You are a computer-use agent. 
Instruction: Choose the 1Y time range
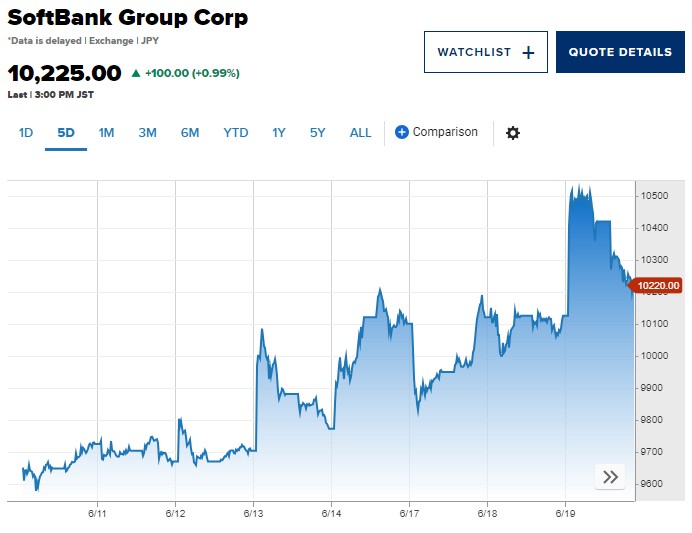click(278, 133)
